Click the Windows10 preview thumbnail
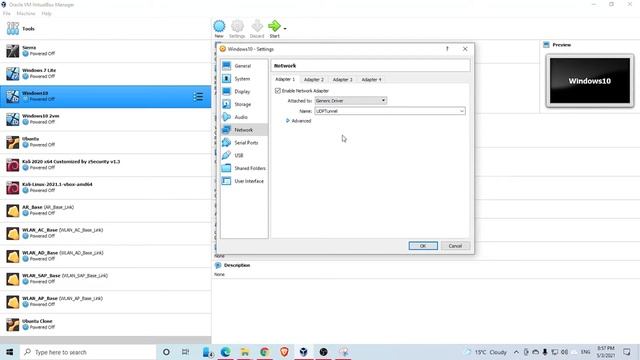 click(590, 80)
